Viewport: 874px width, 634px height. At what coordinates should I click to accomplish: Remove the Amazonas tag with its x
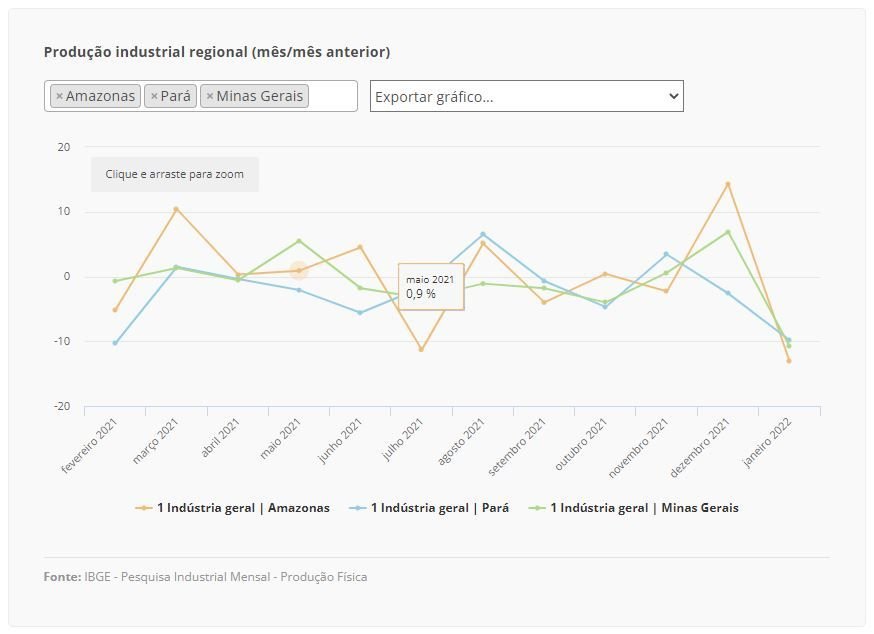pyautogui.click(x=59, y=96)
